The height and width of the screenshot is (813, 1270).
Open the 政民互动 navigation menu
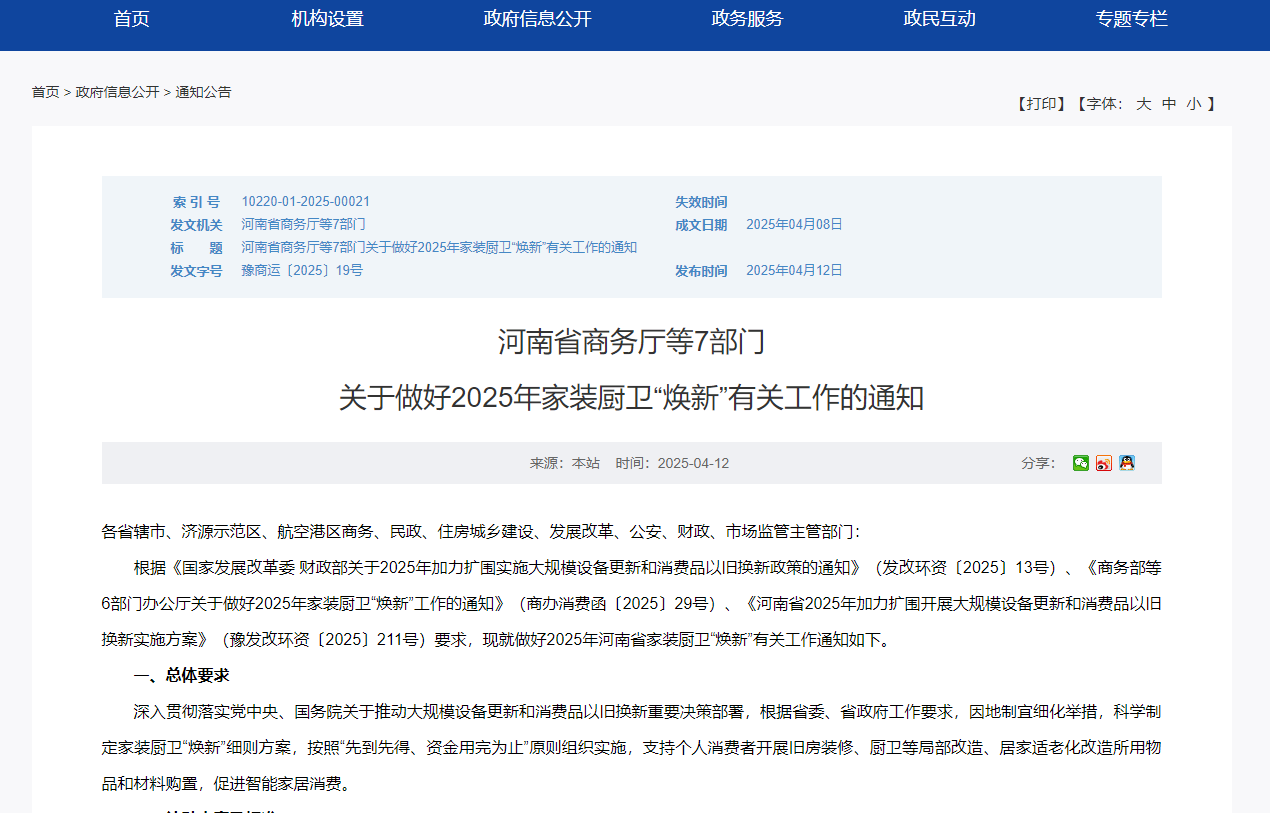pos(939,19)
